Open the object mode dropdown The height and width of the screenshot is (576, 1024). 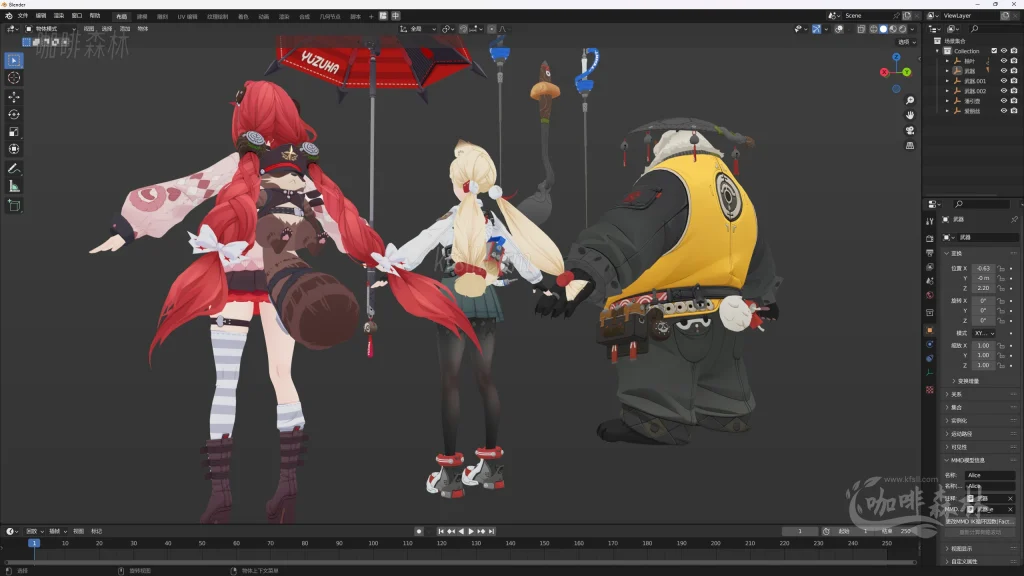51,29
